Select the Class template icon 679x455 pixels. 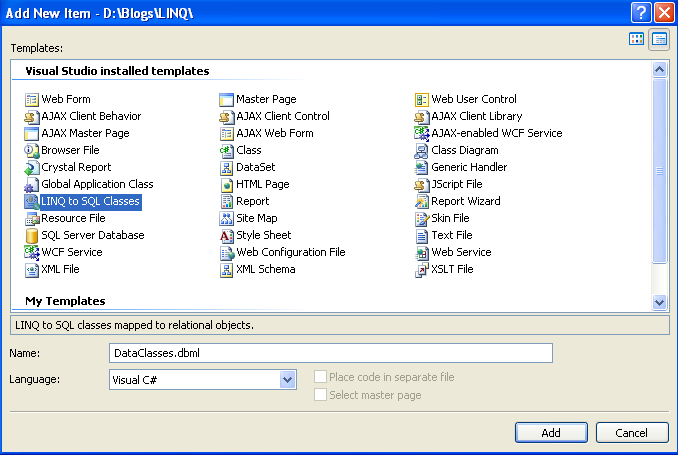(226, 150)
